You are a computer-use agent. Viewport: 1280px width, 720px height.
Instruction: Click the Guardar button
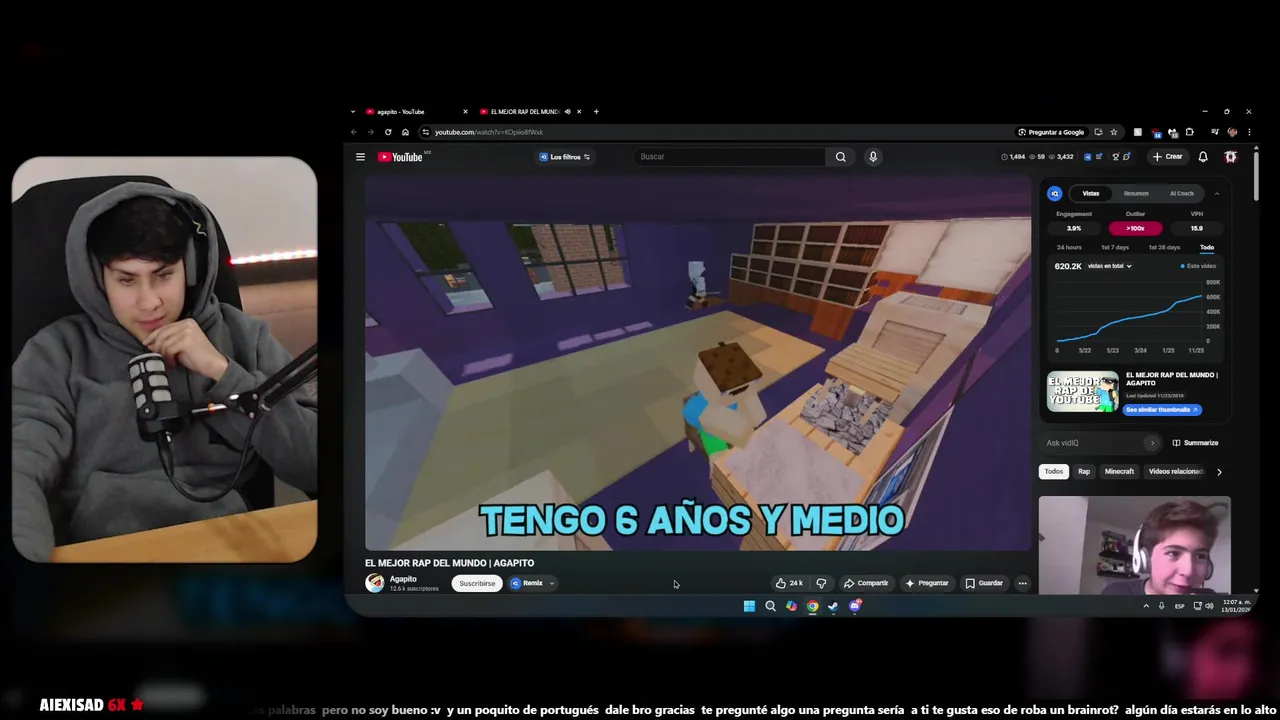pyautogui.click(x=984, y=583)
